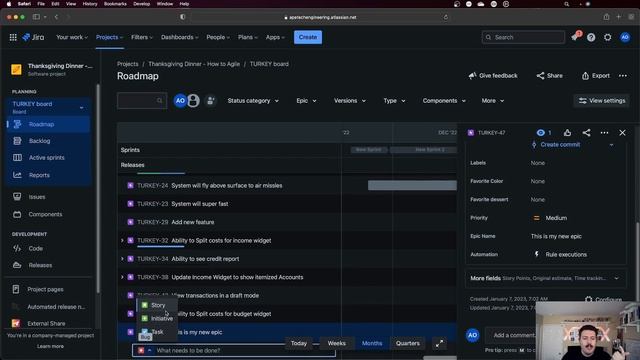Filter by AO assignee avatar

tap(180, 101)
